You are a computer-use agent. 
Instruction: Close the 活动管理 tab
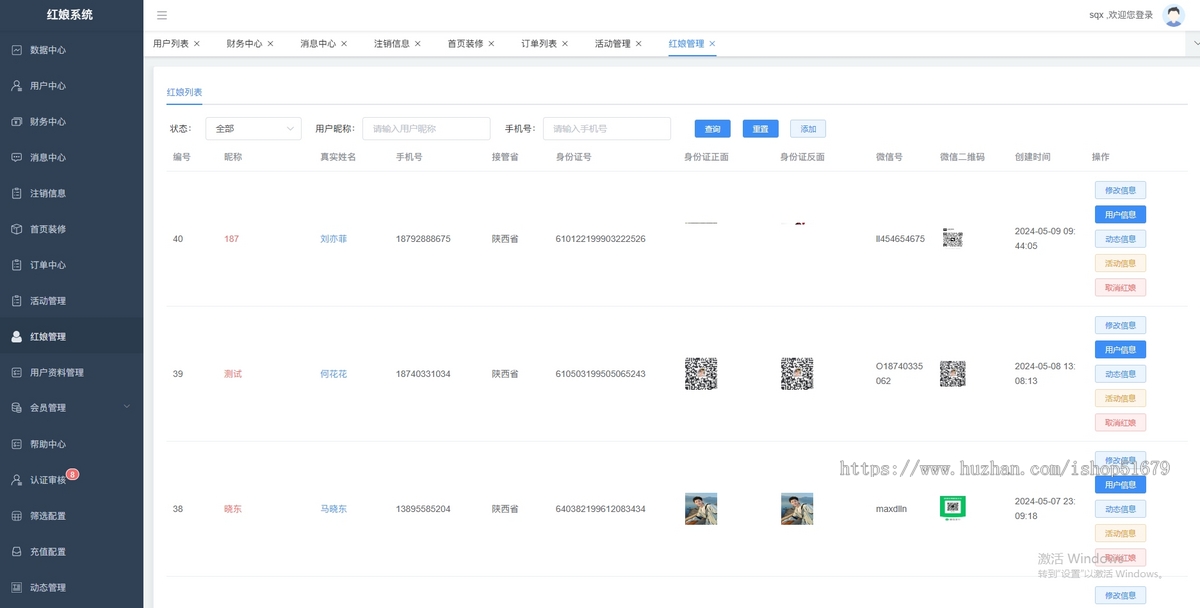coord(639,44)
